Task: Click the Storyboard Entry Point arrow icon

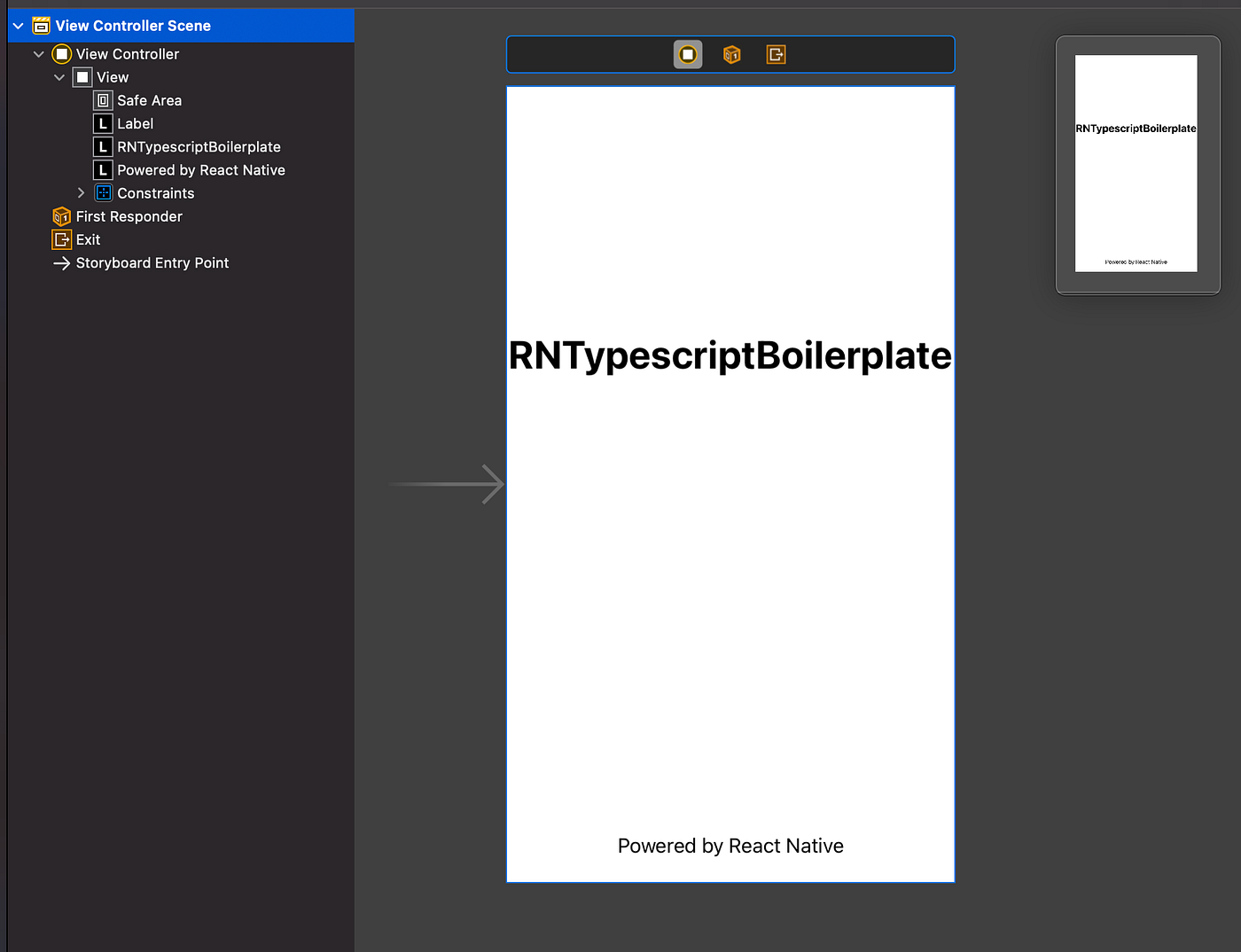Action: [x=61, y=263]
